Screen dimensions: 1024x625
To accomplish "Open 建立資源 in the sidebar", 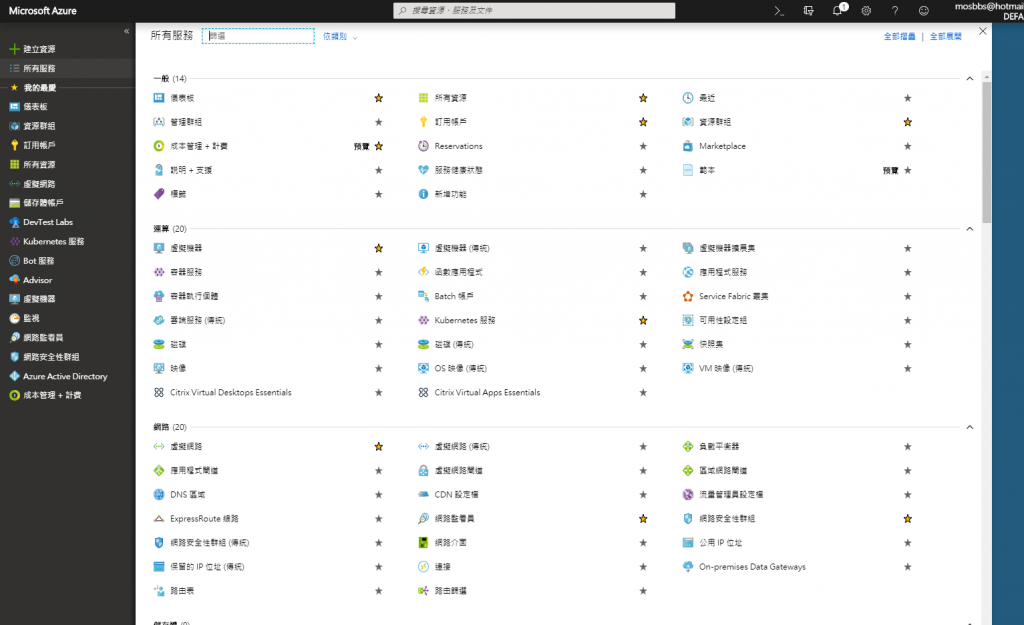I will [x=68, y=49].
